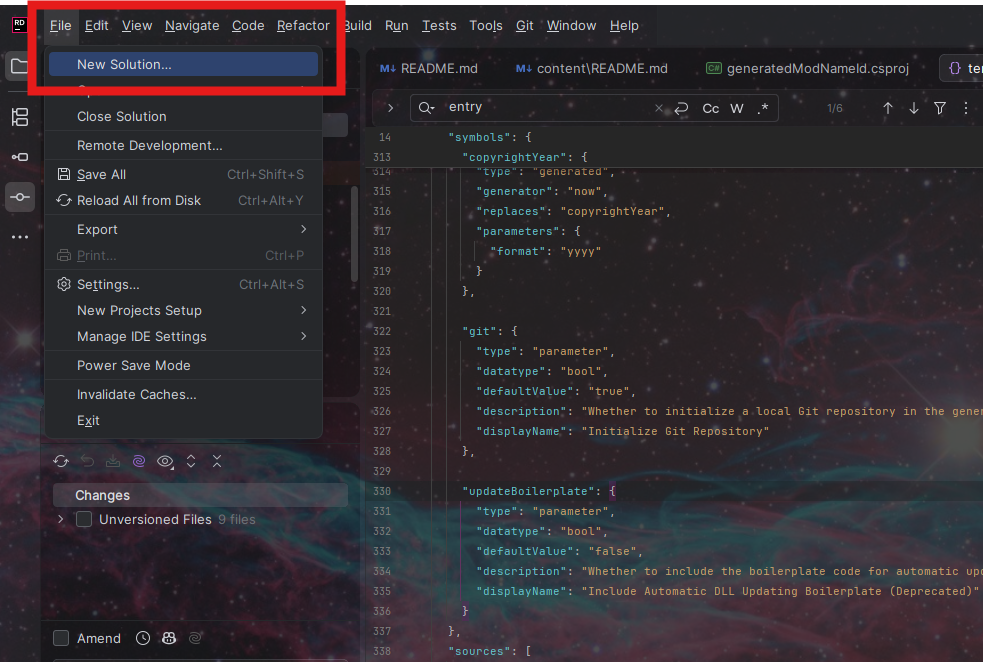Switch to README.md tab
The width and height of the screenshot is (983, 662).
click(429, 68)
